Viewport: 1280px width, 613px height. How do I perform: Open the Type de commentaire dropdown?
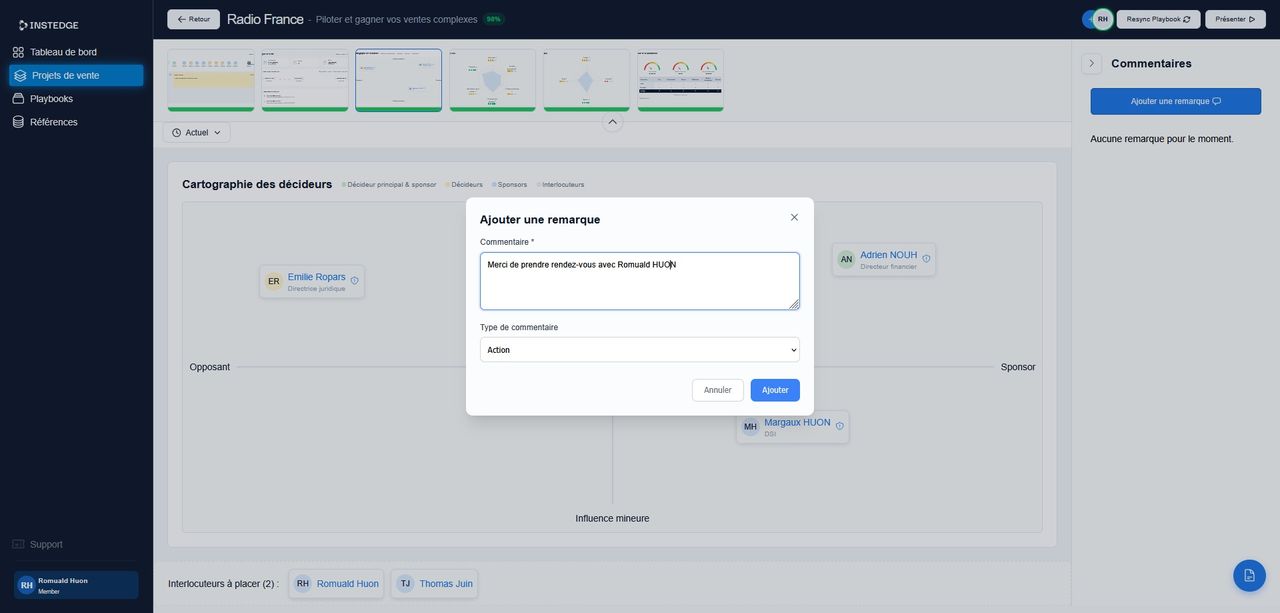[640, 349]
